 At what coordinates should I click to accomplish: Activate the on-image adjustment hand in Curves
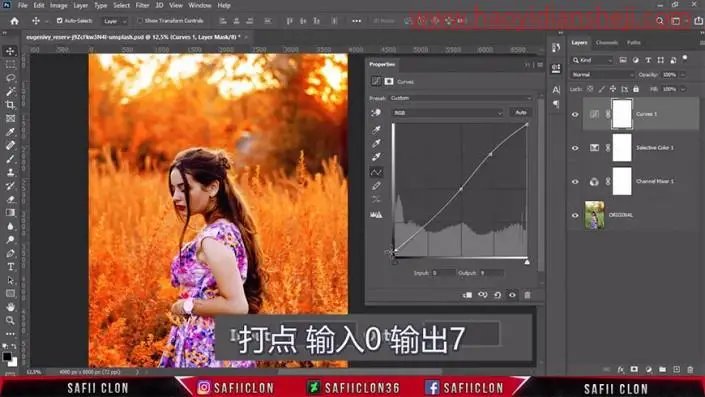coord(376,112)
